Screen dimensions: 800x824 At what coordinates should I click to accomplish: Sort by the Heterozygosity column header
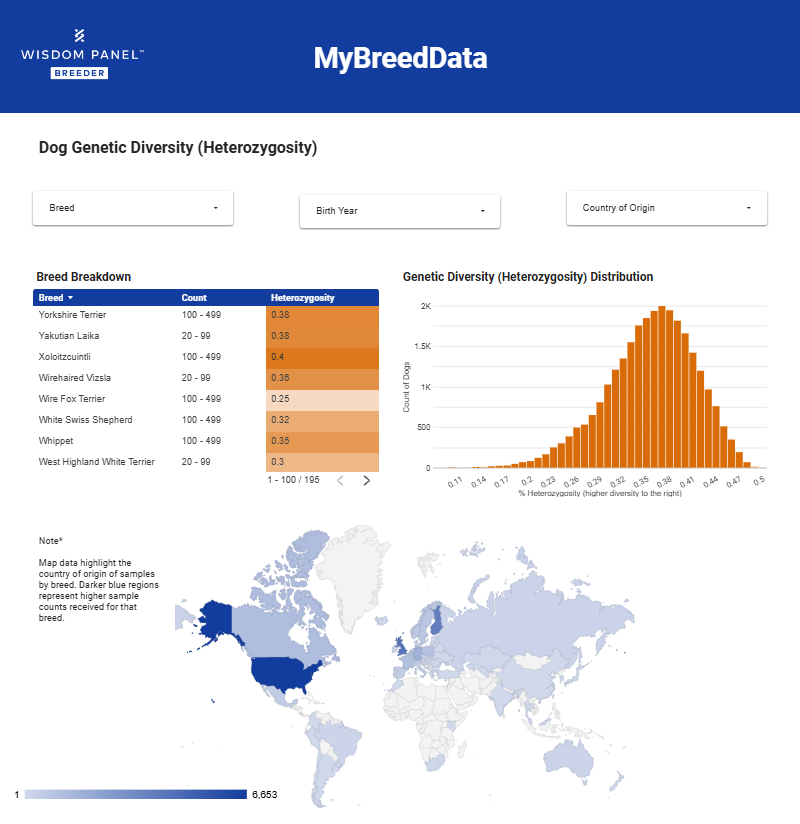coord(302,297)
